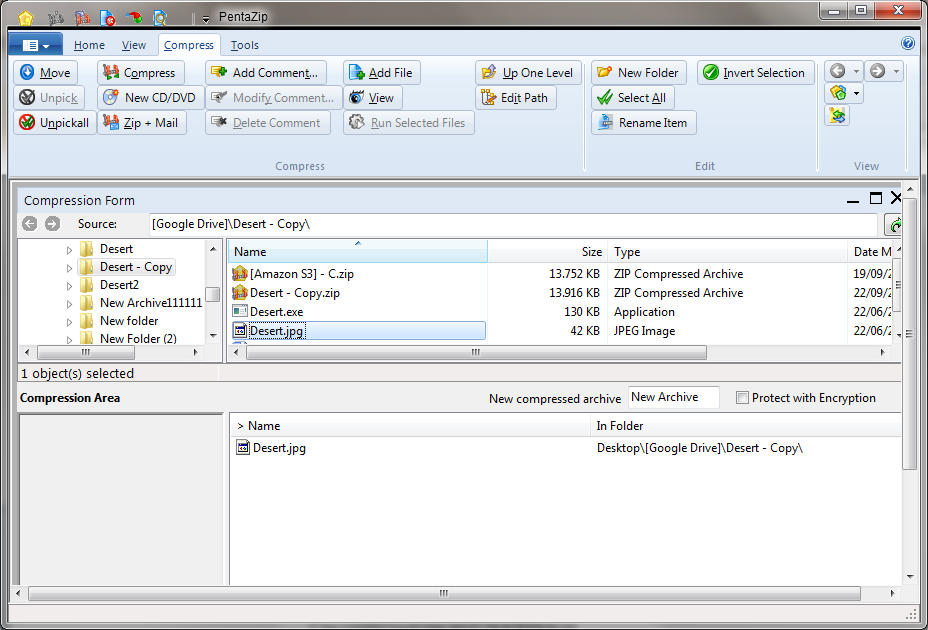Click the Add File button
The width and height of the screenshot is (928, 630).
point(382,73)
